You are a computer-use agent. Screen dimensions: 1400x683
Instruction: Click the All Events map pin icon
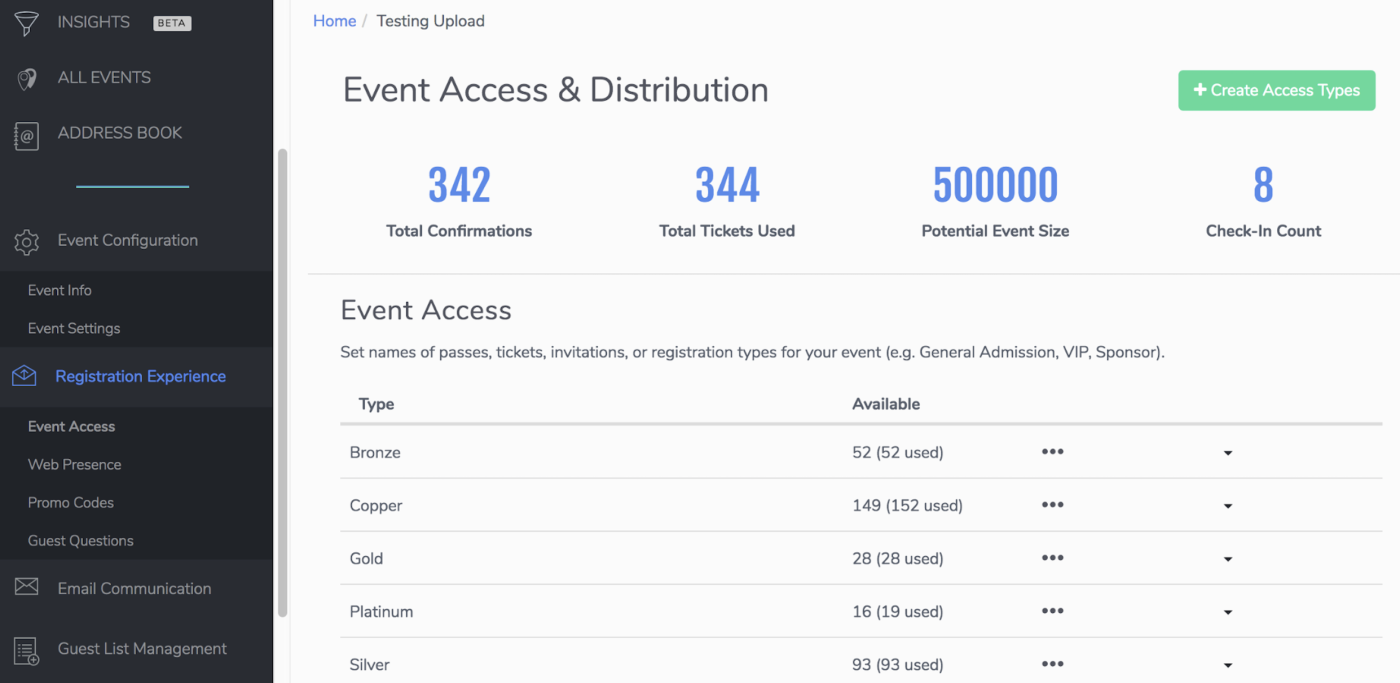(27, 79)
